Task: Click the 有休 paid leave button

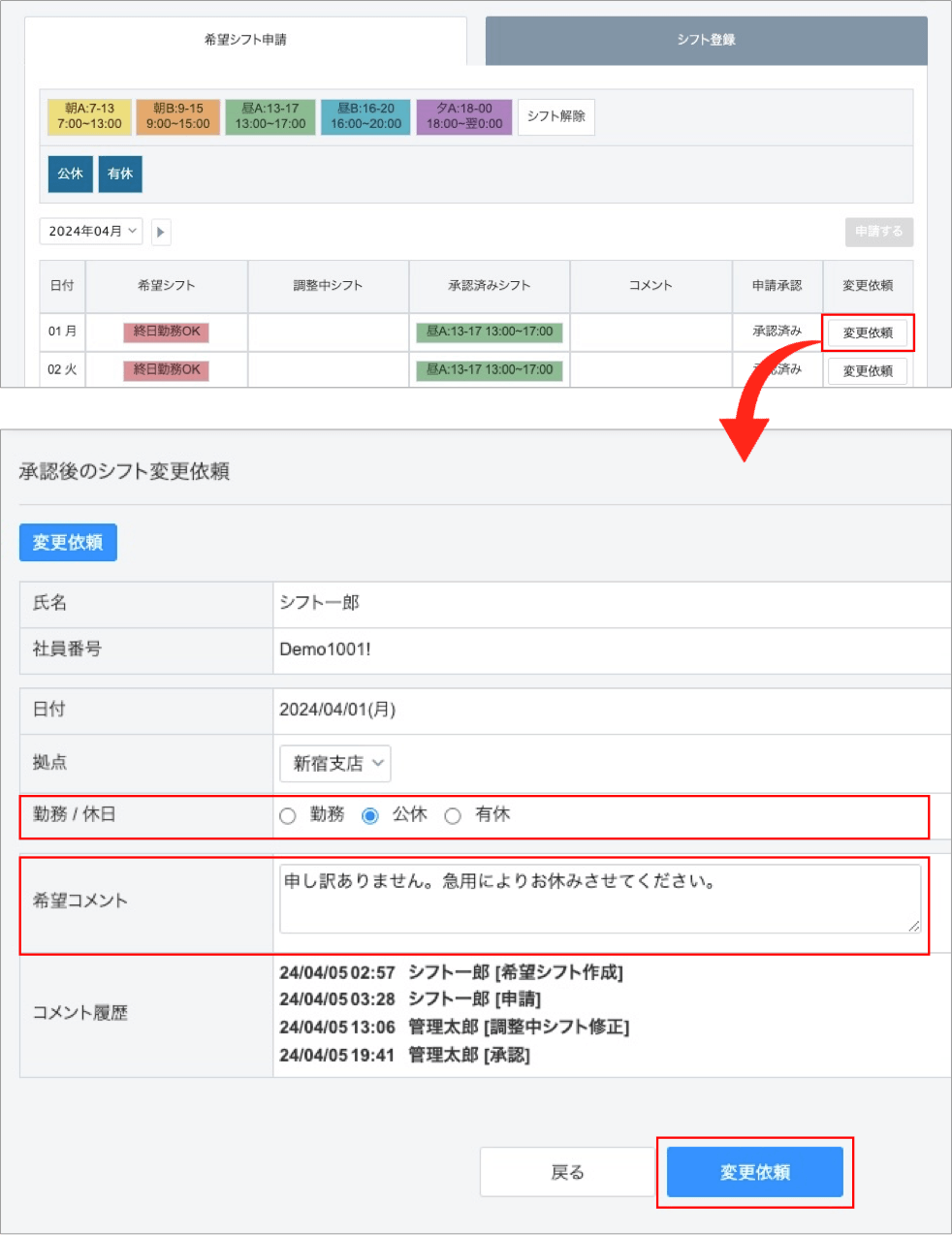Action: (x=120, y=174)
